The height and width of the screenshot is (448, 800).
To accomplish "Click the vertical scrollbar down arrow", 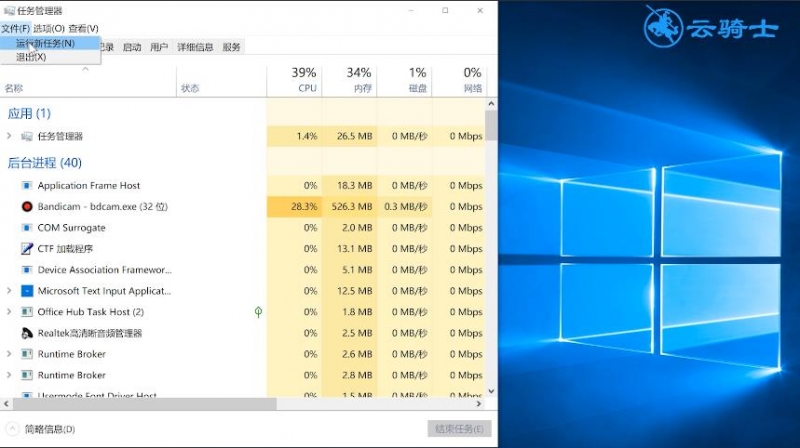I will [x=491, y=391].
